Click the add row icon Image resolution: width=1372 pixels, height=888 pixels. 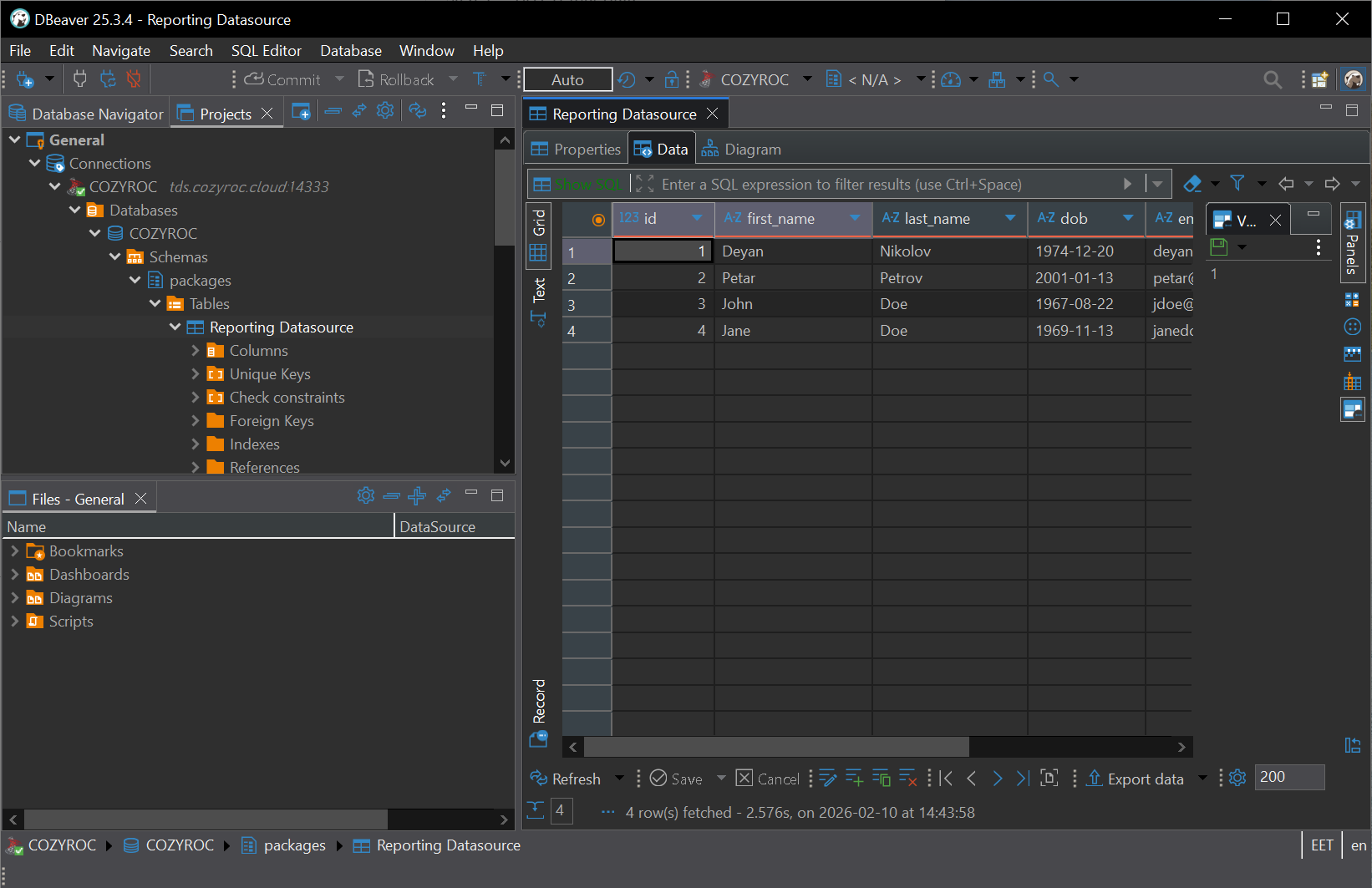coord(854,779)
